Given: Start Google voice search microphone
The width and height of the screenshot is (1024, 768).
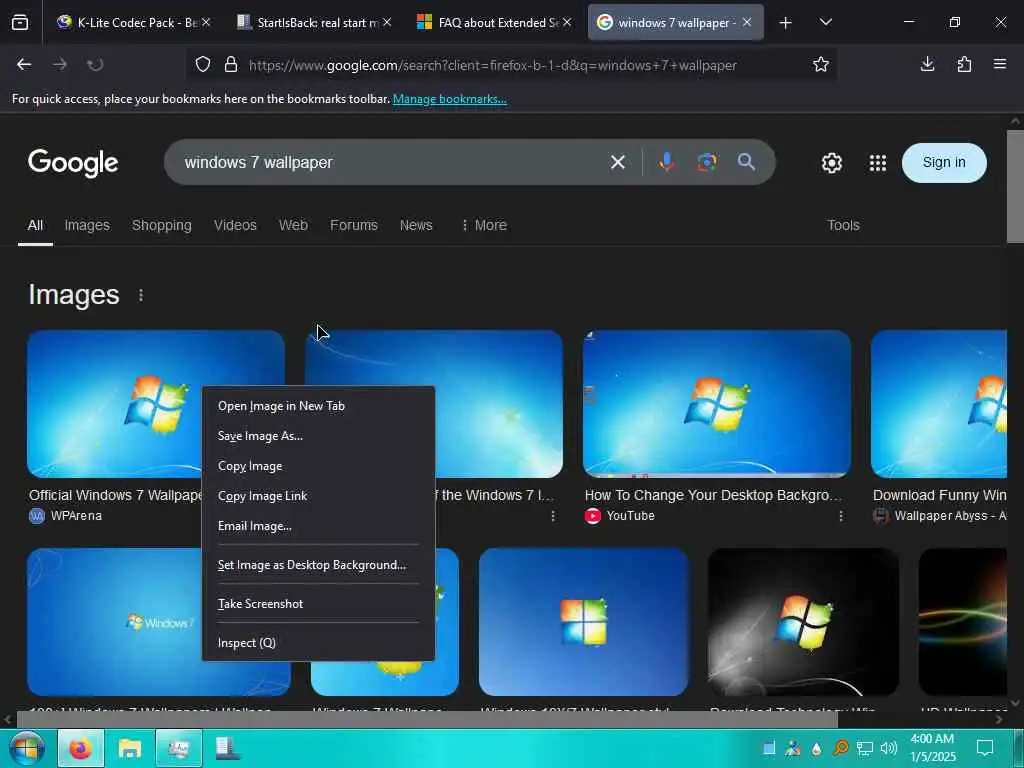Looking at the screenshot, I should 666,162.
